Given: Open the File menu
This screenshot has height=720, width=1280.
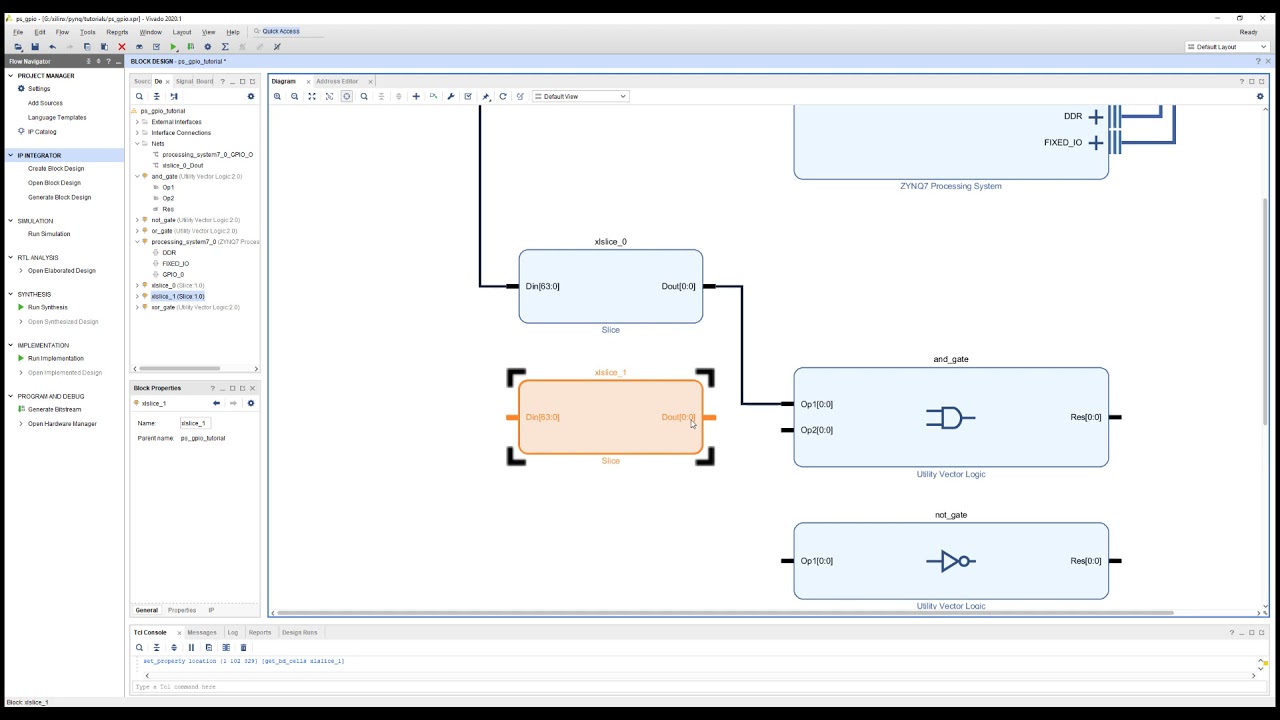Looking at the screenshot, I should [18, 32].
